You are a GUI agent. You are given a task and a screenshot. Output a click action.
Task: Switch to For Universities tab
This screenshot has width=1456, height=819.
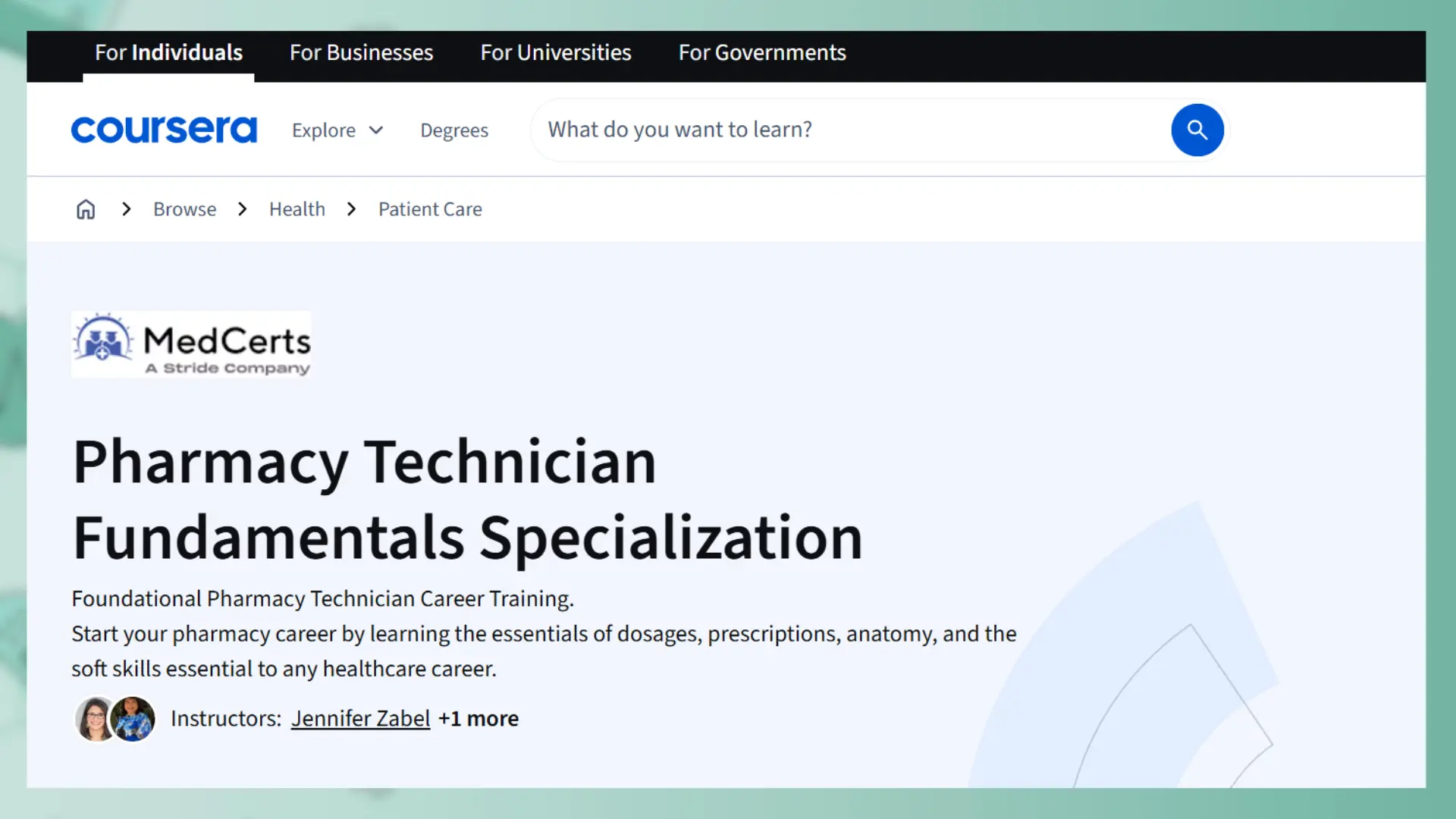pyautogui.click(x=556, y=52)
